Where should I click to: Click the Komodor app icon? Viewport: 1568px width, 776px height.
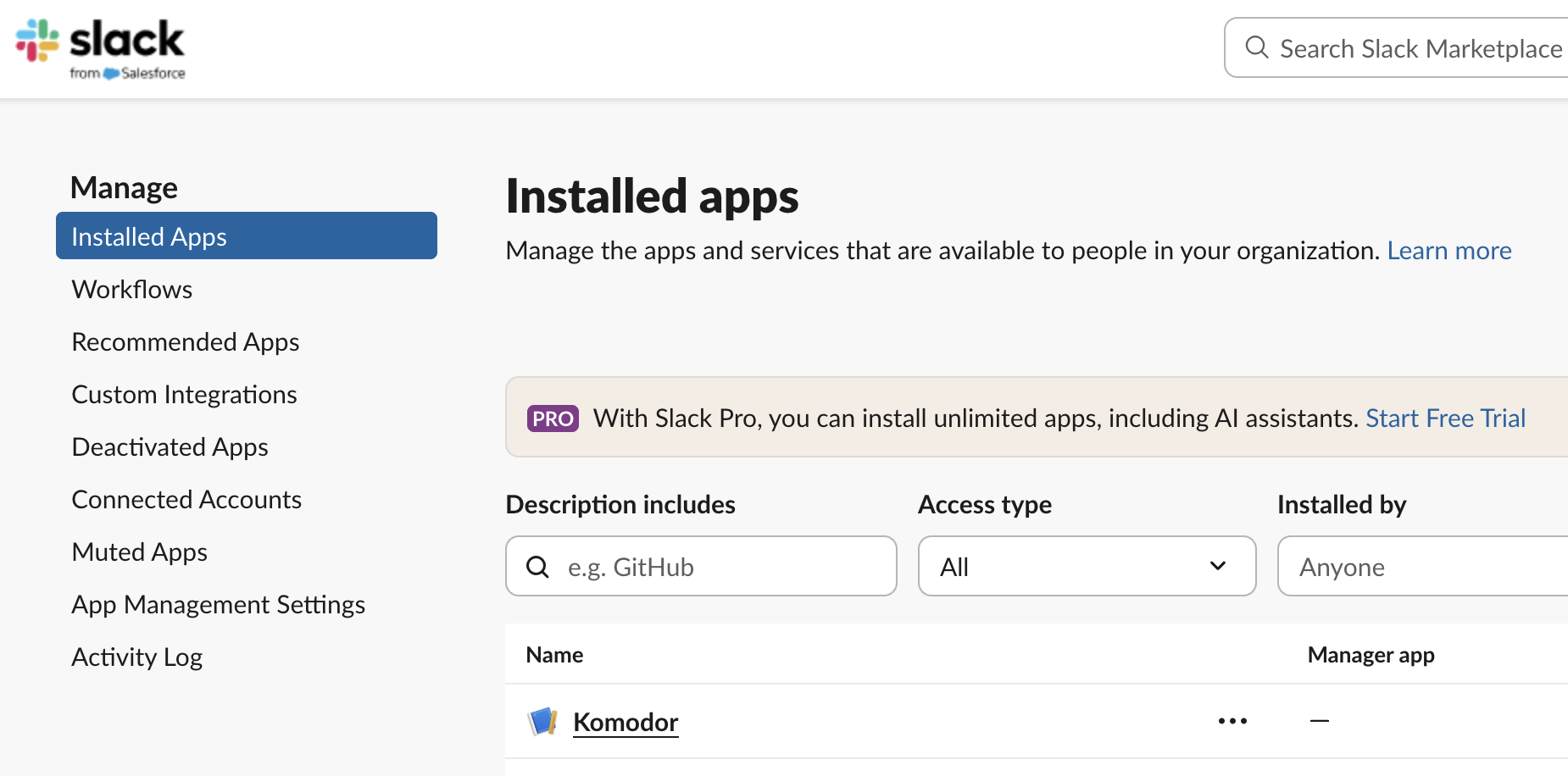(542, 722)
